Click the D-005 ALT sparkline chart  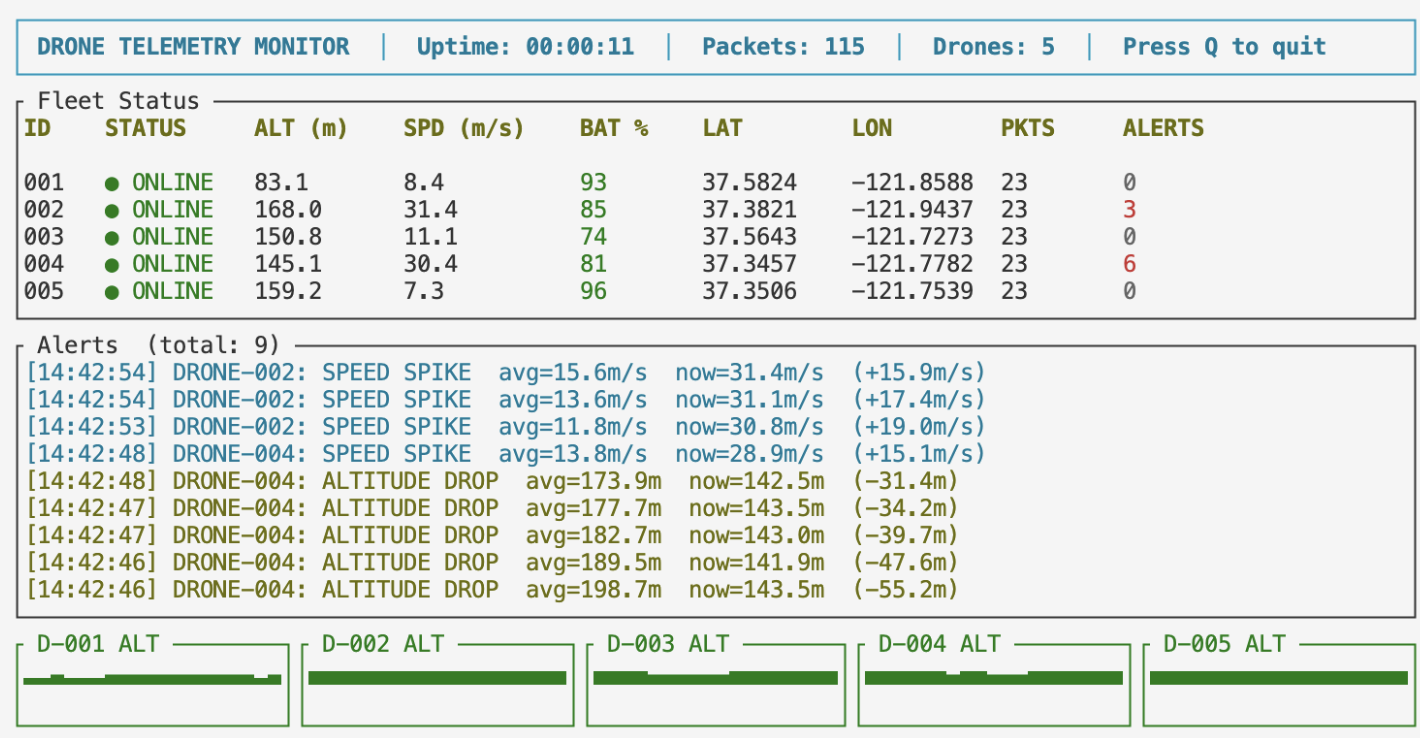tap(1279, 679)
